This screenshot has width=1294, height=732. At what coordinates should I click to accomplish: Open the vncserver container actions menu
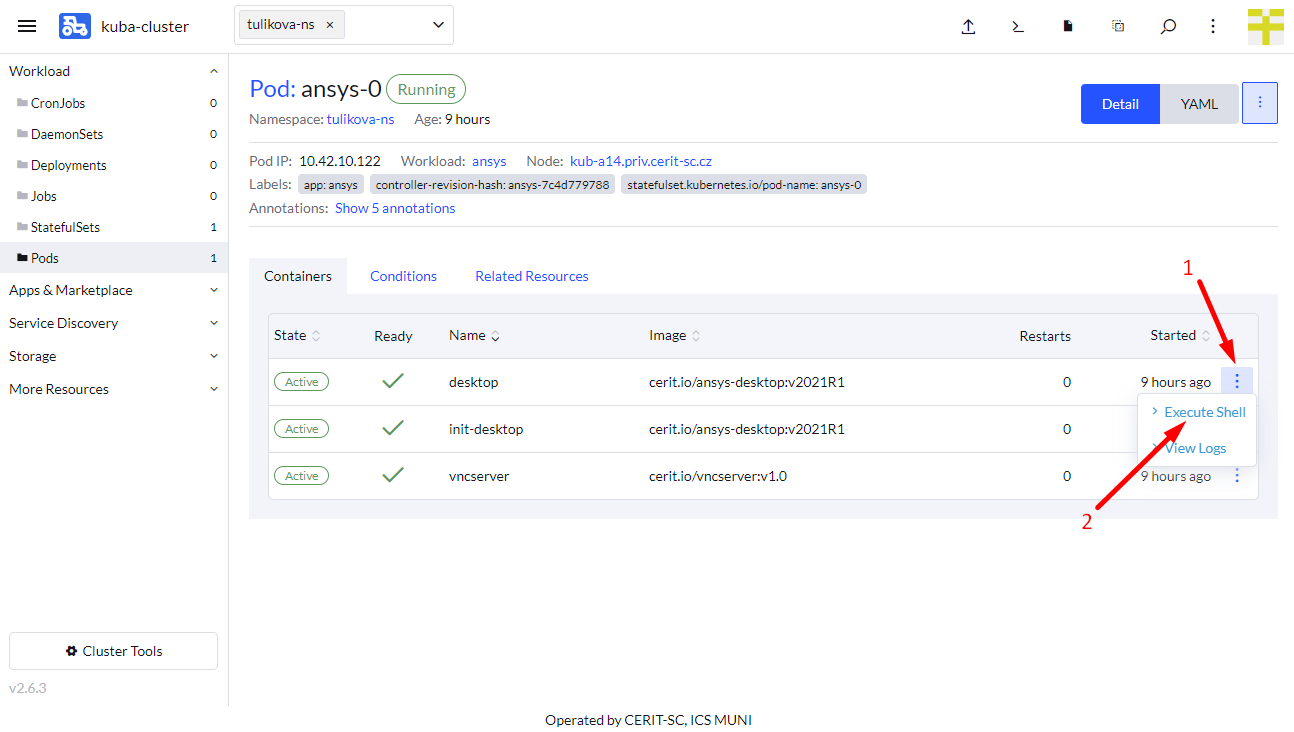[x=1237, y=476]
